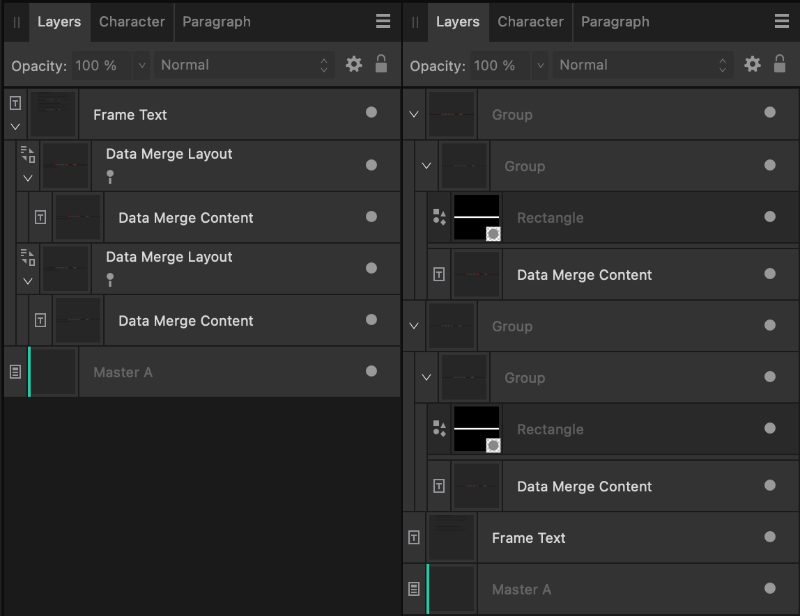Click lock icon in right Layers panel
Viewport: 800px width, 616px height.
pos(779,64)
